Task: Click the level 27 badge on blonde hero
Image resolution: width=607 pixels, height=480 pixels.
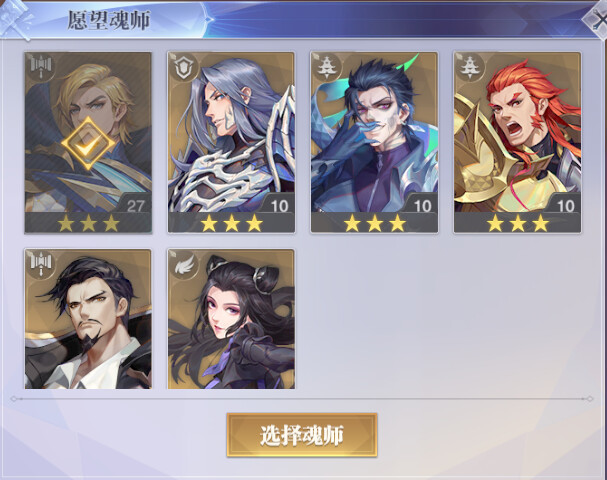Action: [135, 205]
